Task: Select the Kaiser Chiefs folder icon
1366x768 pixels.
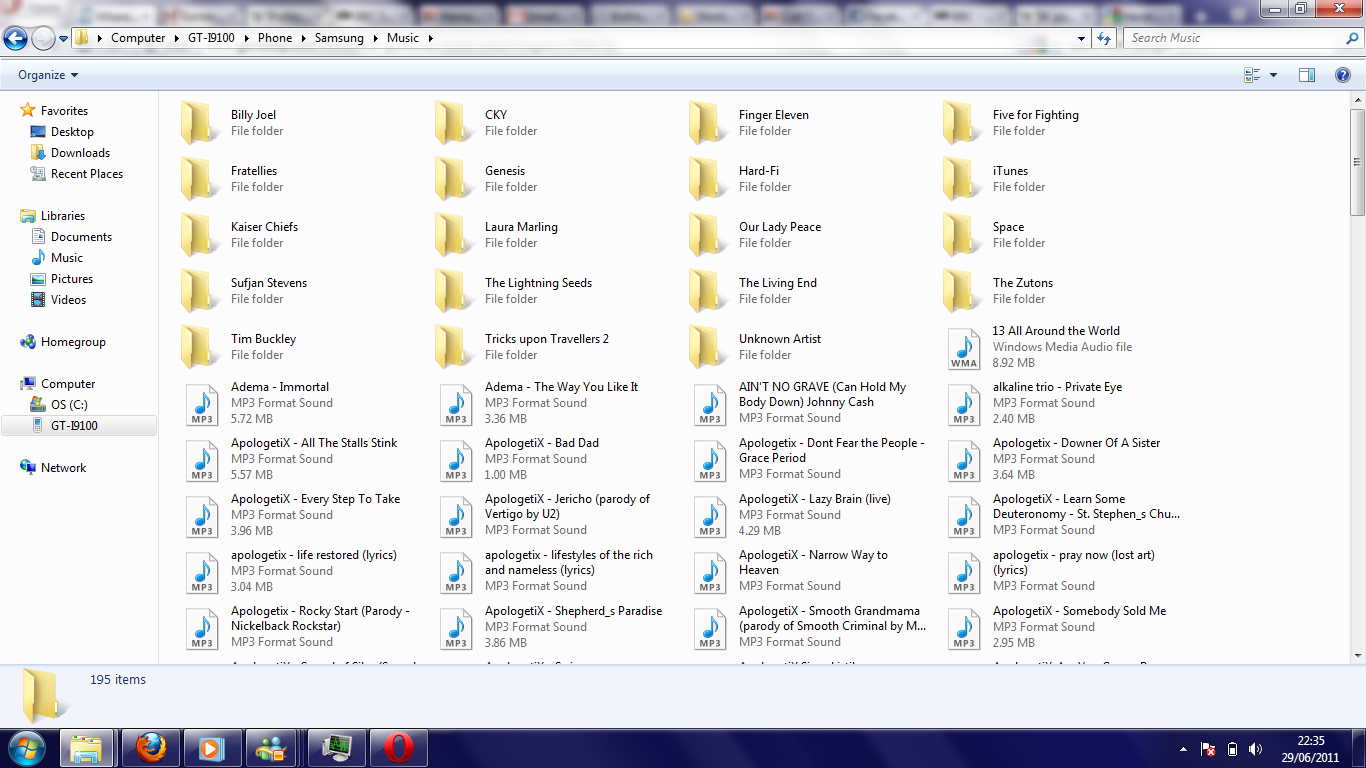Action: point(201,235)
